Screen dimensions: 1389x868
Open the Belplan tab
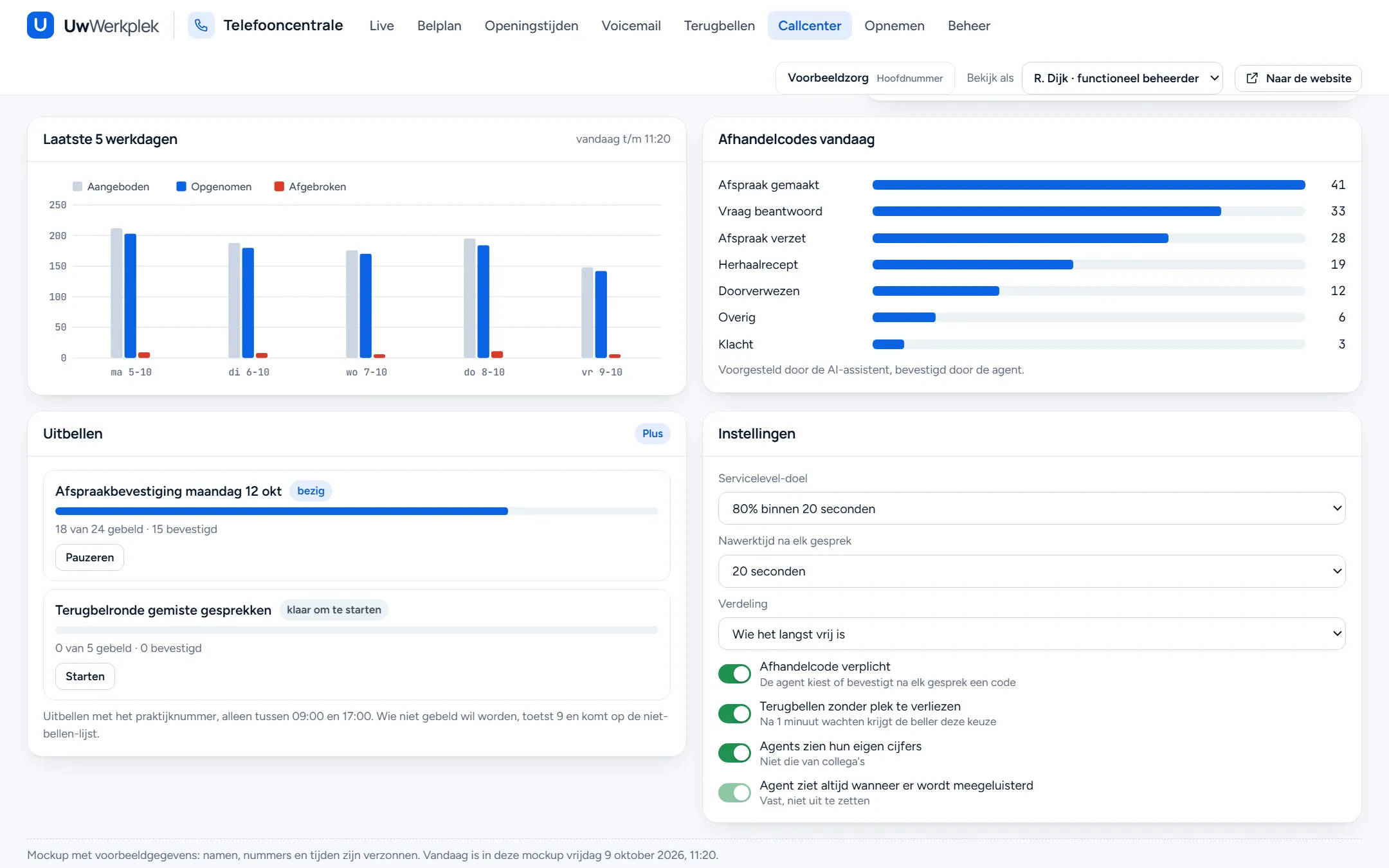[x=439, y=26]
